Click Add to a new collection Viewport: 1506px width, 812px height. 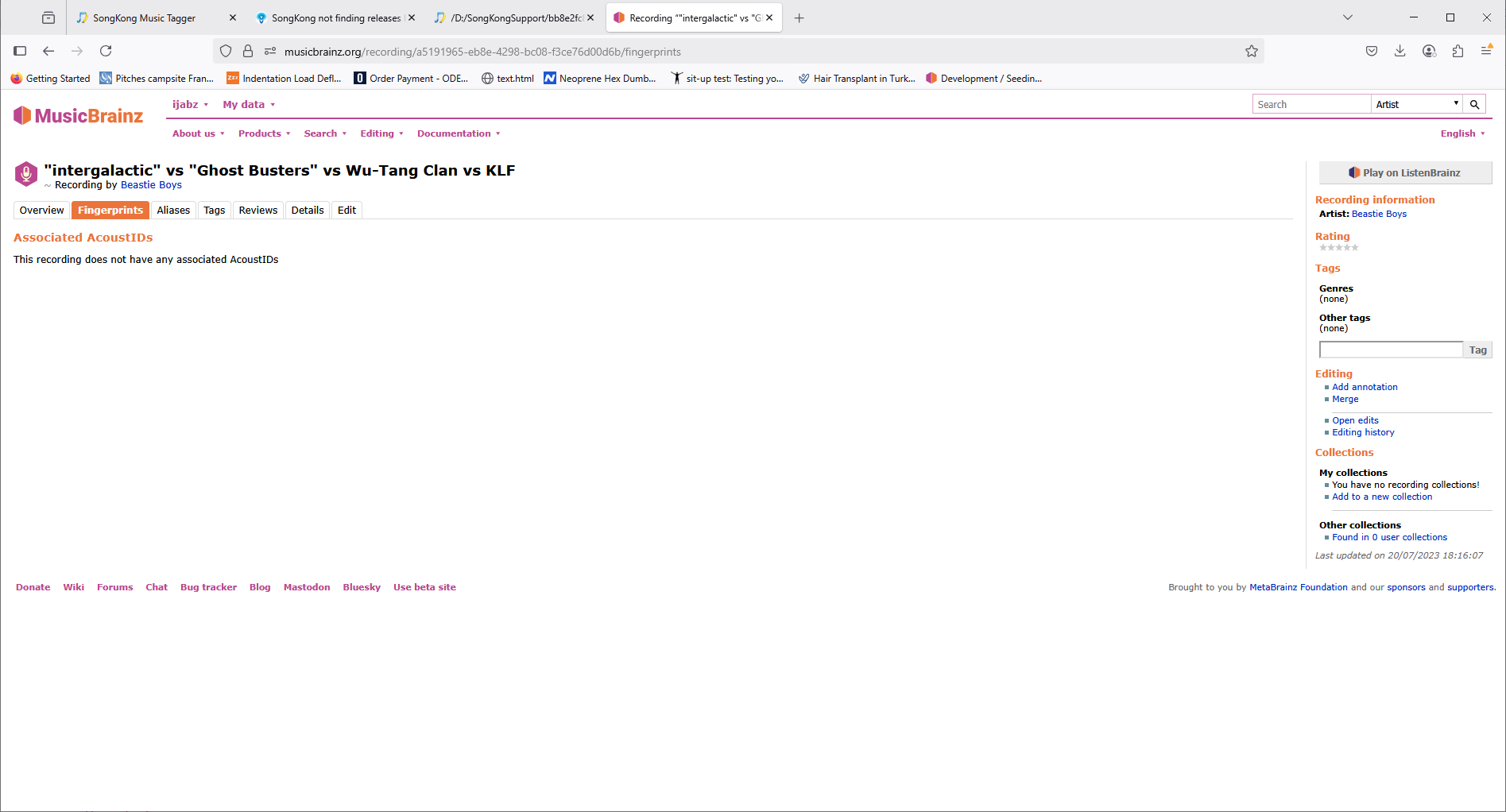[1382, 497]
